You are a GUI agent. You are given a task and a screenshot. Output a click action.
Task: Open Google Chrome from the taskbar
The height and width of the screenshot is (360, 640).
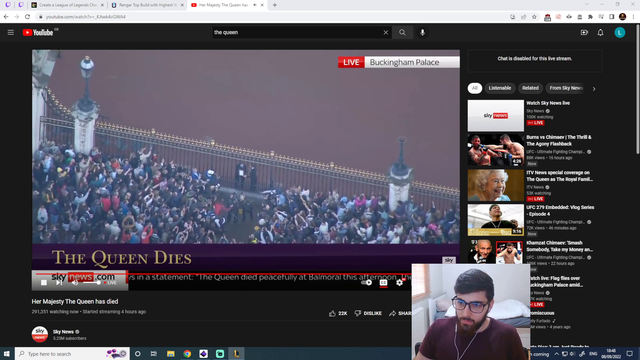tap(187, 353)
